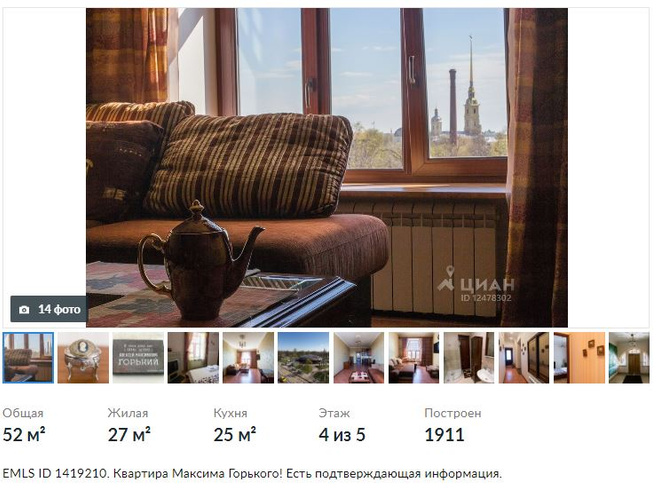660x498 pixels.
Task: Click the ЦИАН watermark logo on photo
Action: (476, 284)
